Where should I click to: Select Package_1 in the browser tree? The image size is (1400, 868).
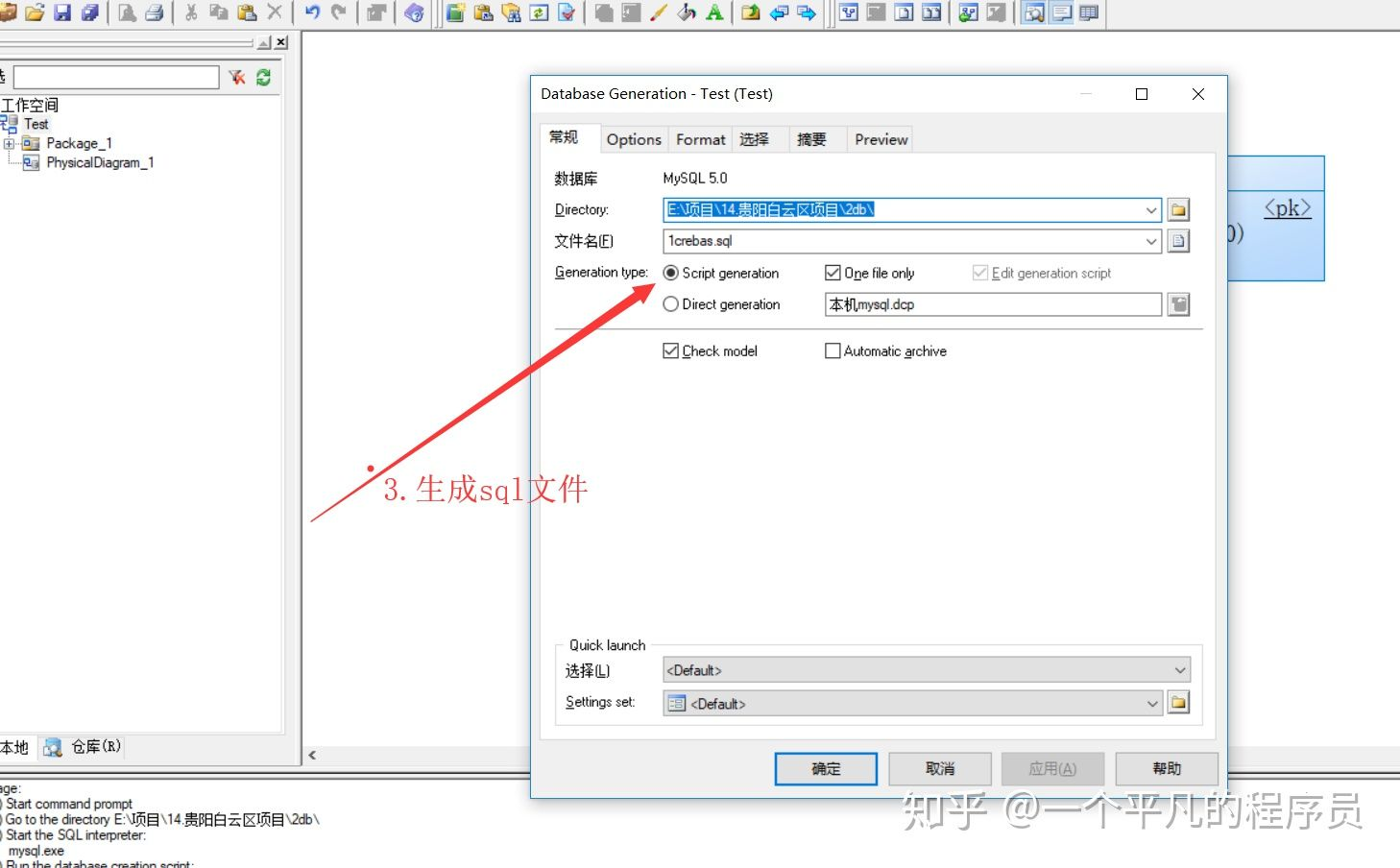click(79, 143)
